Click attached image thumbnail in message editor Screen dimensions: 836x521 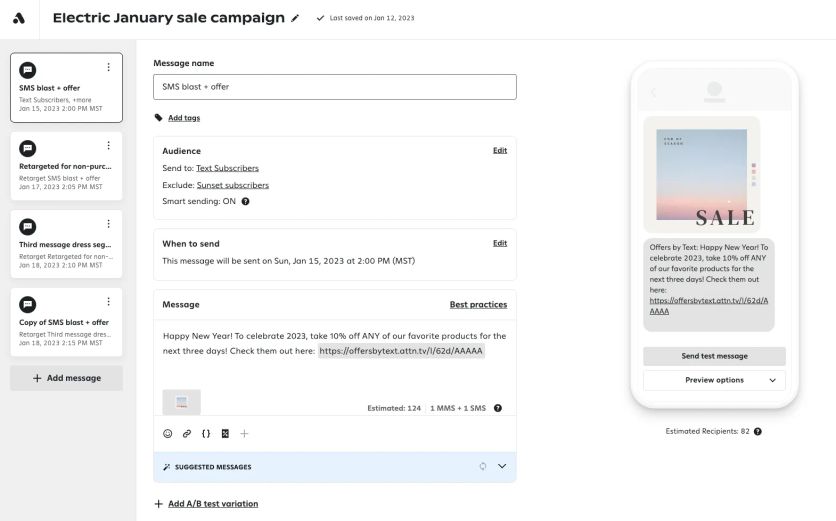181,402
